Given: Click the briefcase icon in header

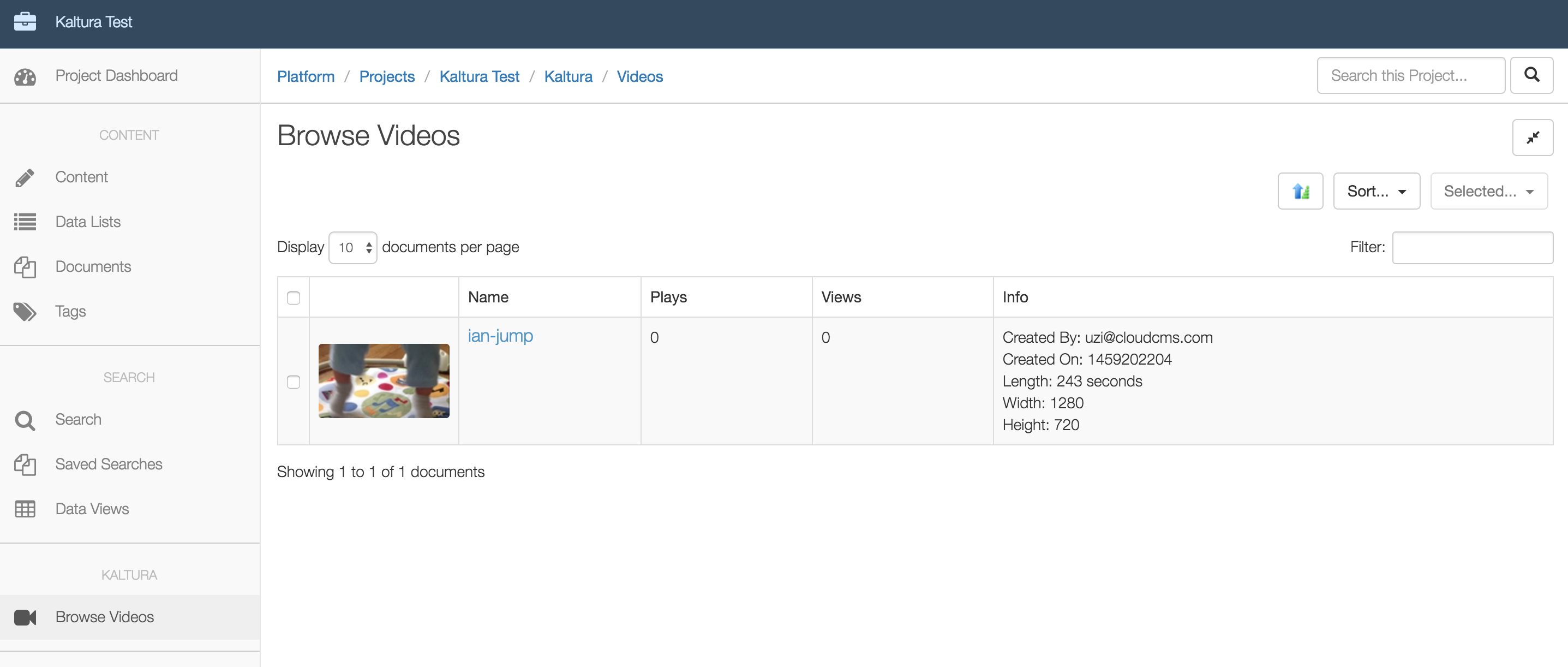Looking at the screenshot, I should 25,22.
